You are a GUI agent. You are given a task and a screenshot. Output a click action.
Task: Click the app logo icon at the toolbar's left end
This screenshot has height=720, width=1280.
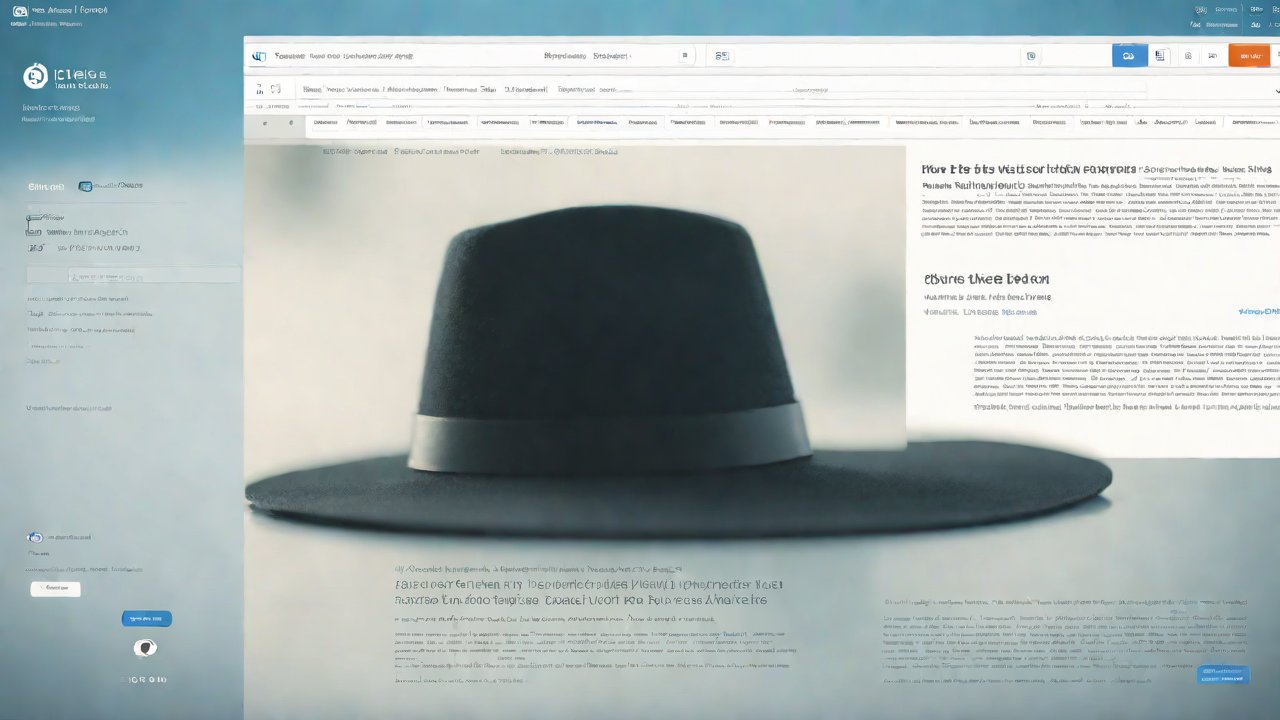click(259, 57)
